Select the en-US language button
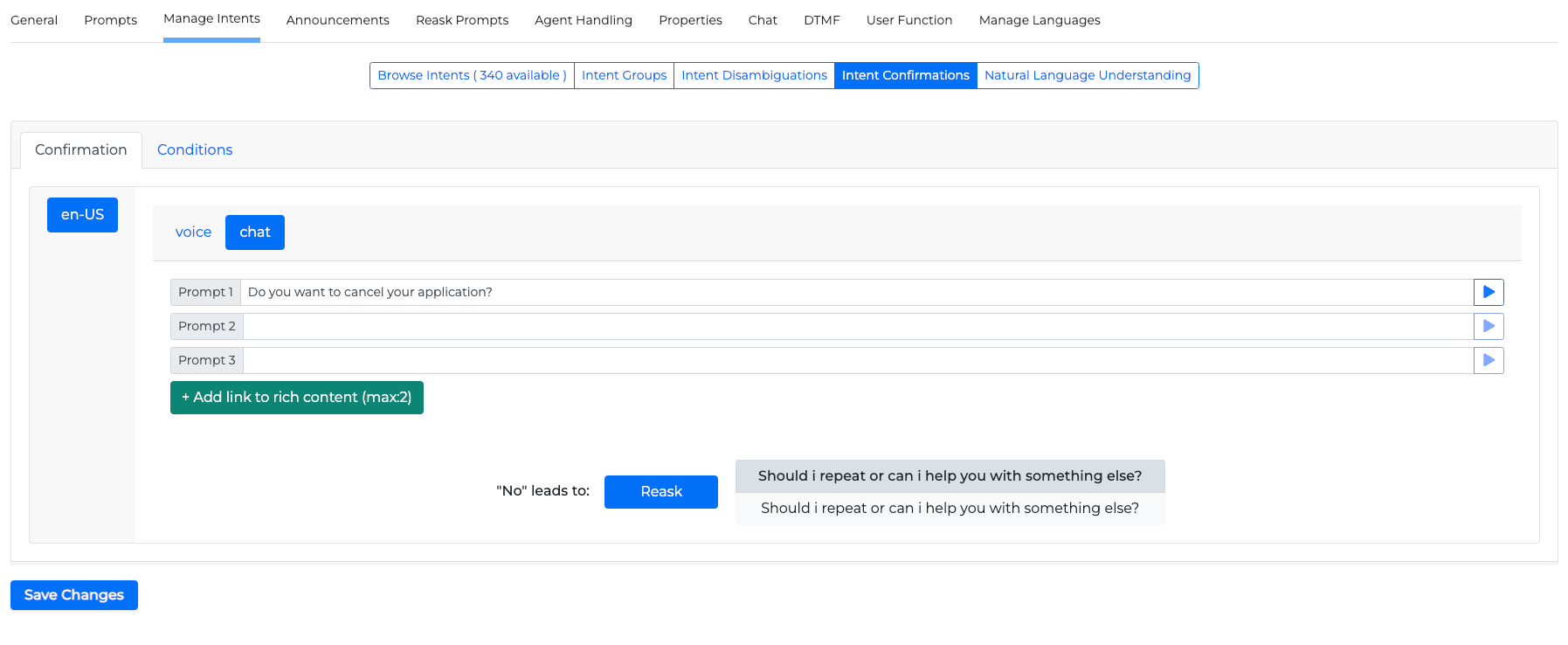The height and width of the screenshot is (645, 1568). tap(82, 215)
